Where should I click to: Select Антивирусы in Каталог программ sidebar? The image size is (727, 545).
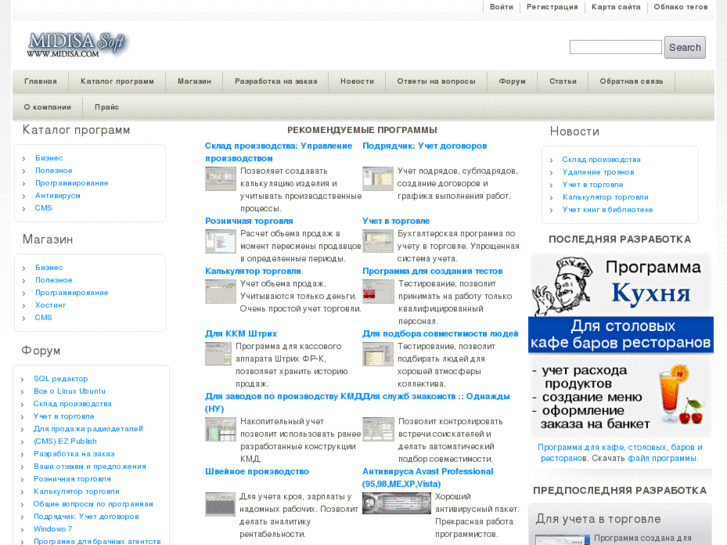[x=57, y=196]
